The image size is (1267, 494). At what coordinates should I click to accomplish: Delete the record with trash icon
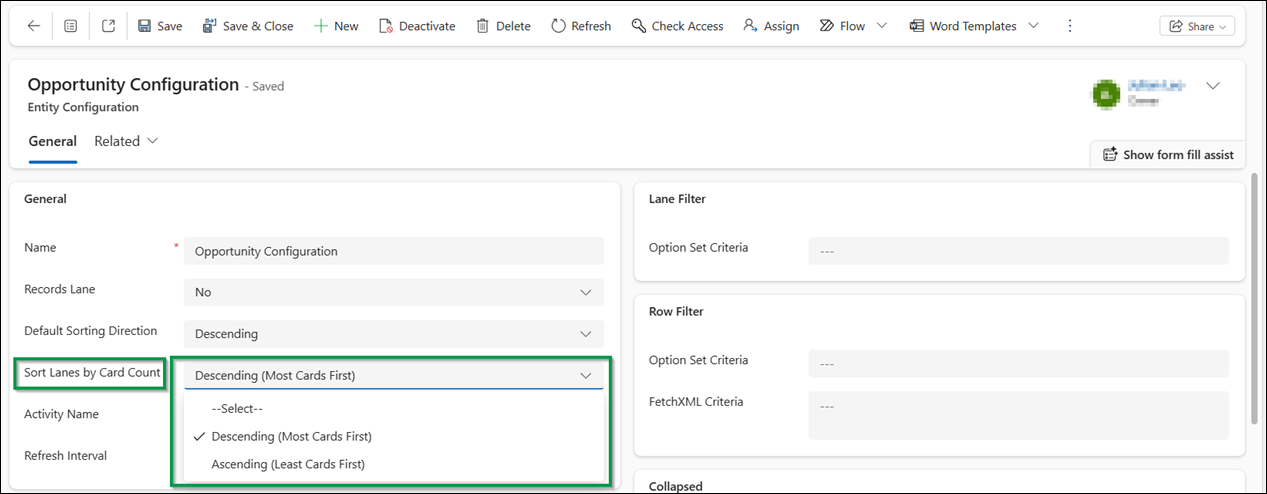[x=503, y=26]
